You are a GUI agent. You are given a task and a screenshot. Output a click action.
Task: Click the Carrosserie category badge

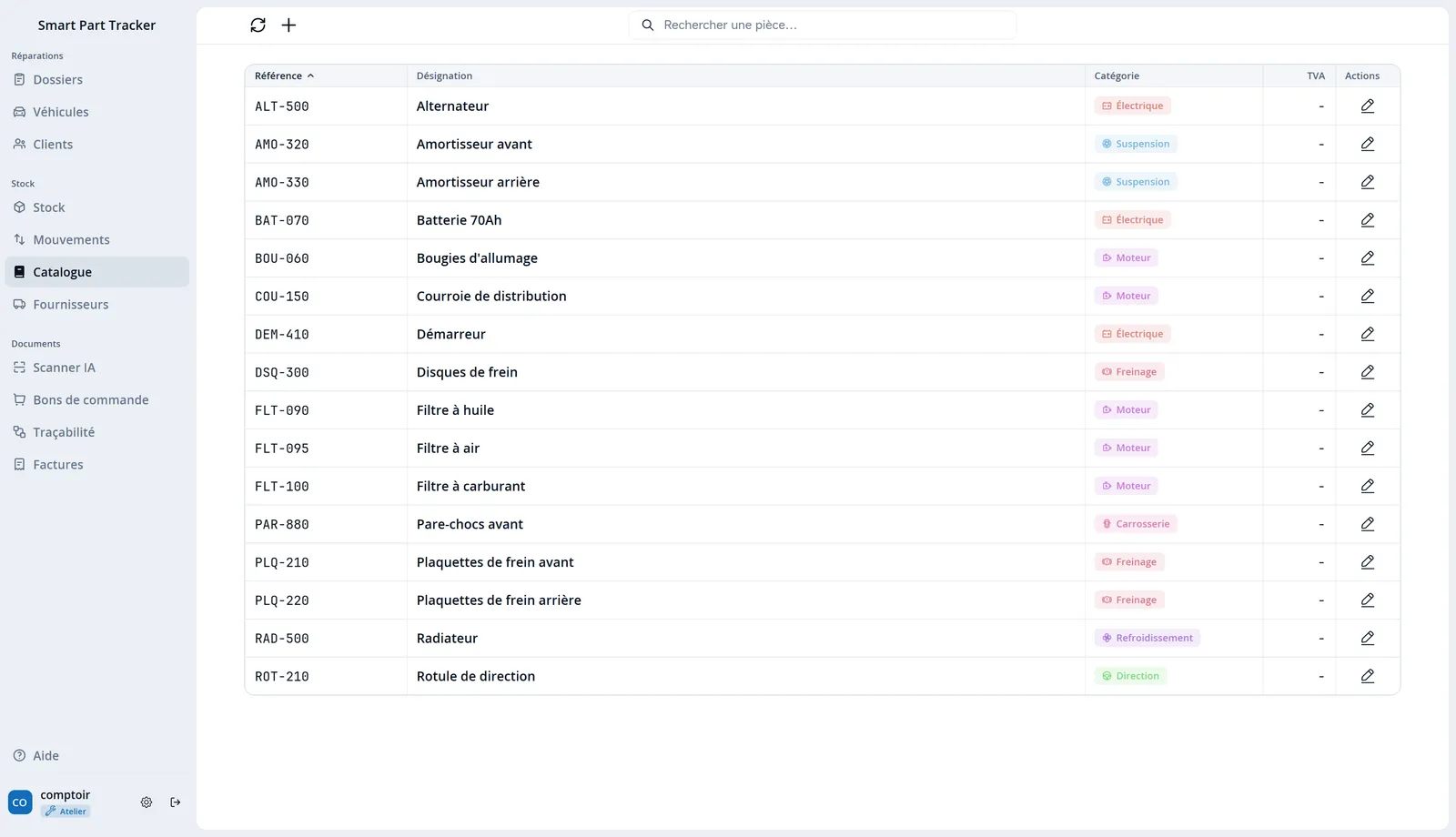[1136, 524]
